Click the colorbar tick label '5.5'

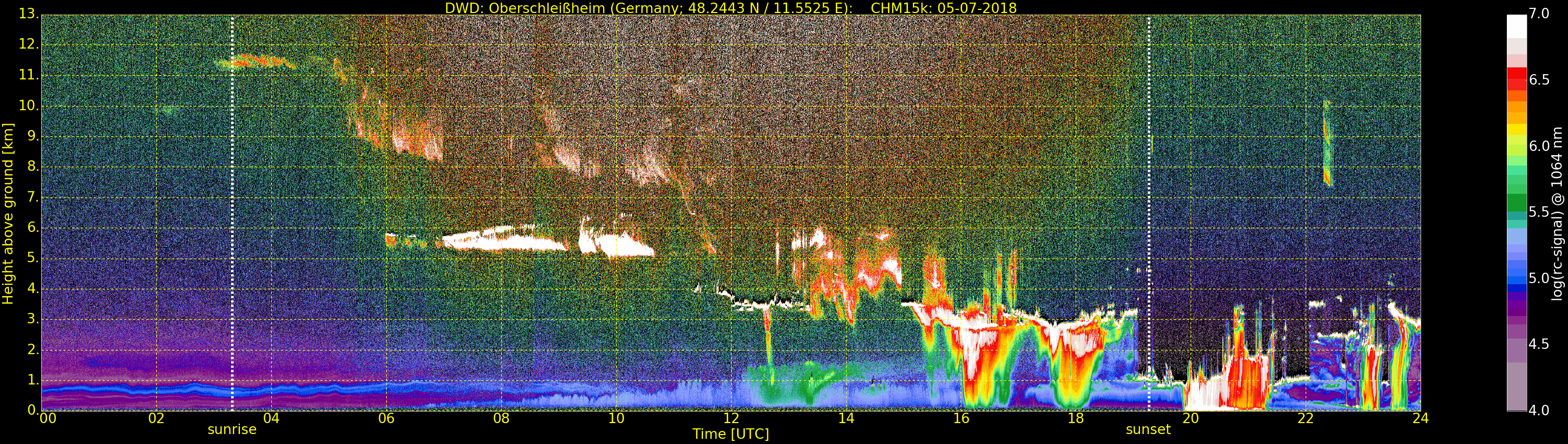pos(1539,212)
